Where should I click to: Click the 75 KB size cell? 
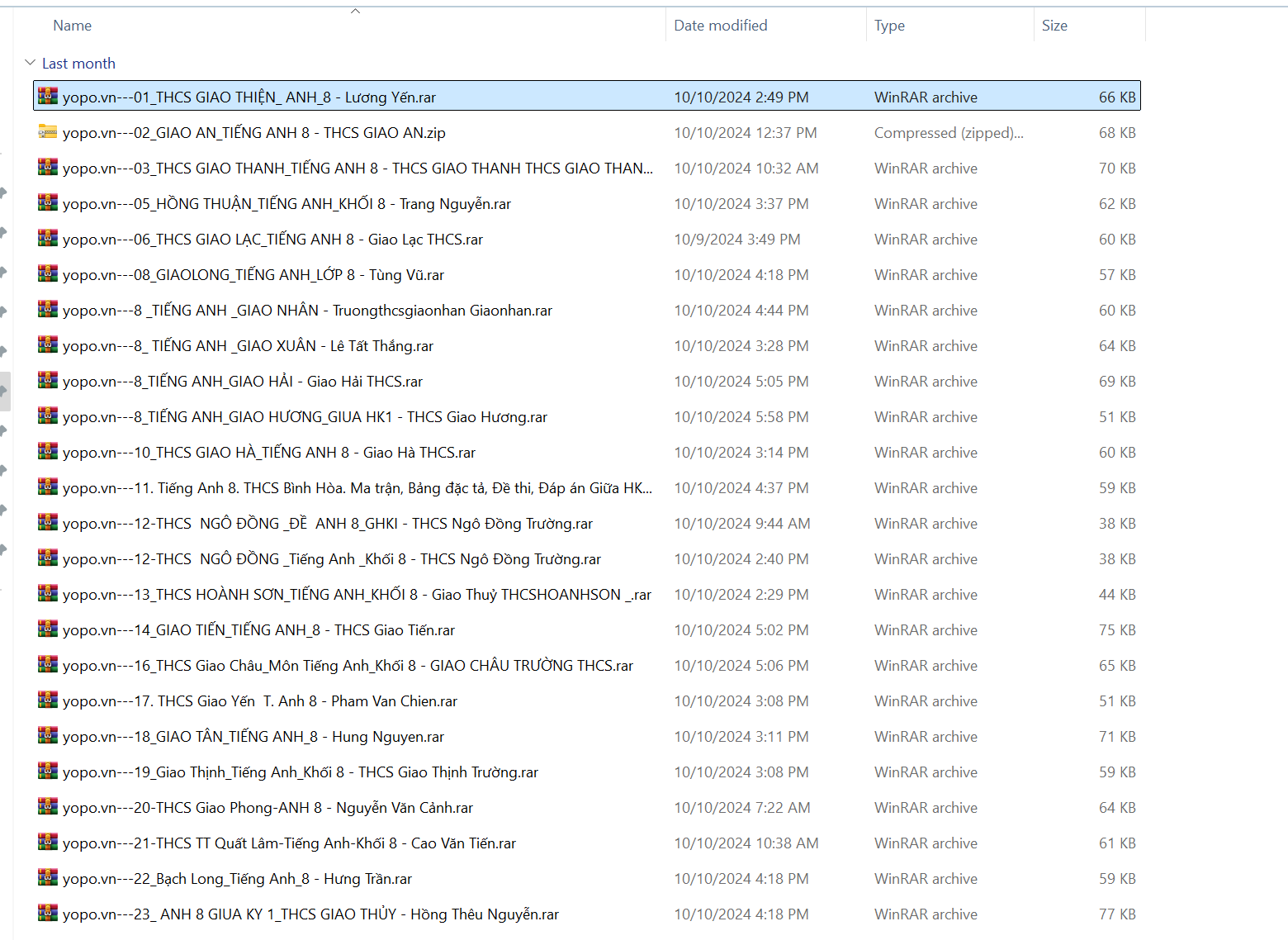1117,630
